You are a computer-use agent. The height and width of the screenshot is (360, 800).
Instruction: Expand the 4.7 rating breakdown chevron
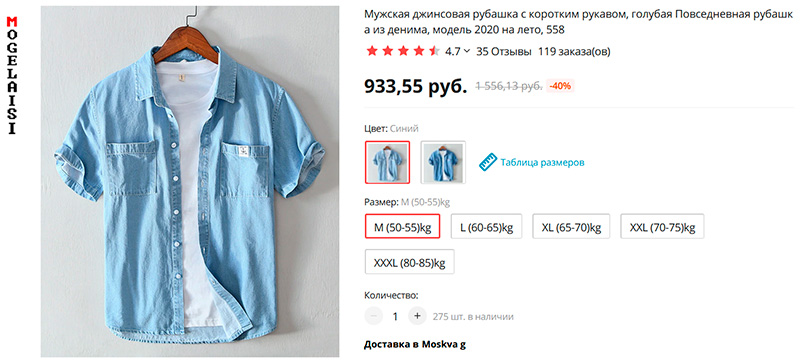tap(467, 51)
